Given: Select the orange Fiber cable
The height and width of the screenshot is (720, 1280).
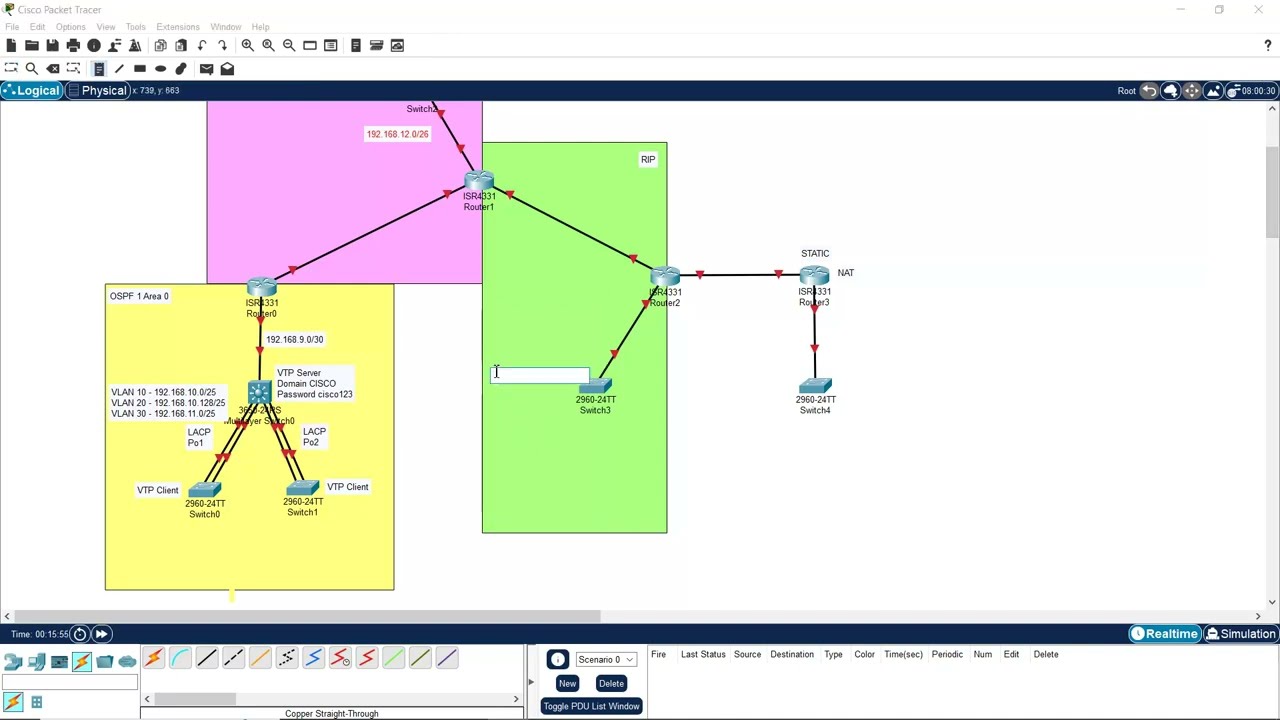Looking at the screenshot, I should point(260,658).
